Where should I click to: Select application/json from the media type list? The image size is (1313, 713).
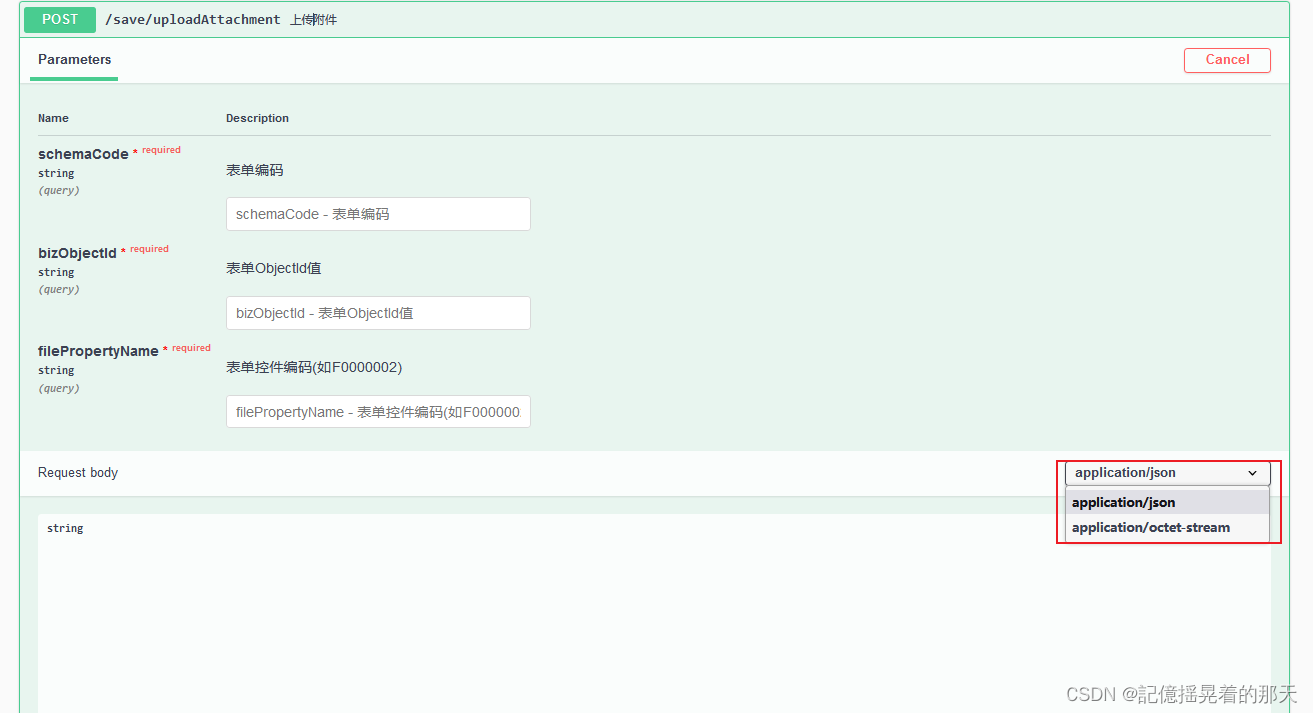(x=1124, y=502)
